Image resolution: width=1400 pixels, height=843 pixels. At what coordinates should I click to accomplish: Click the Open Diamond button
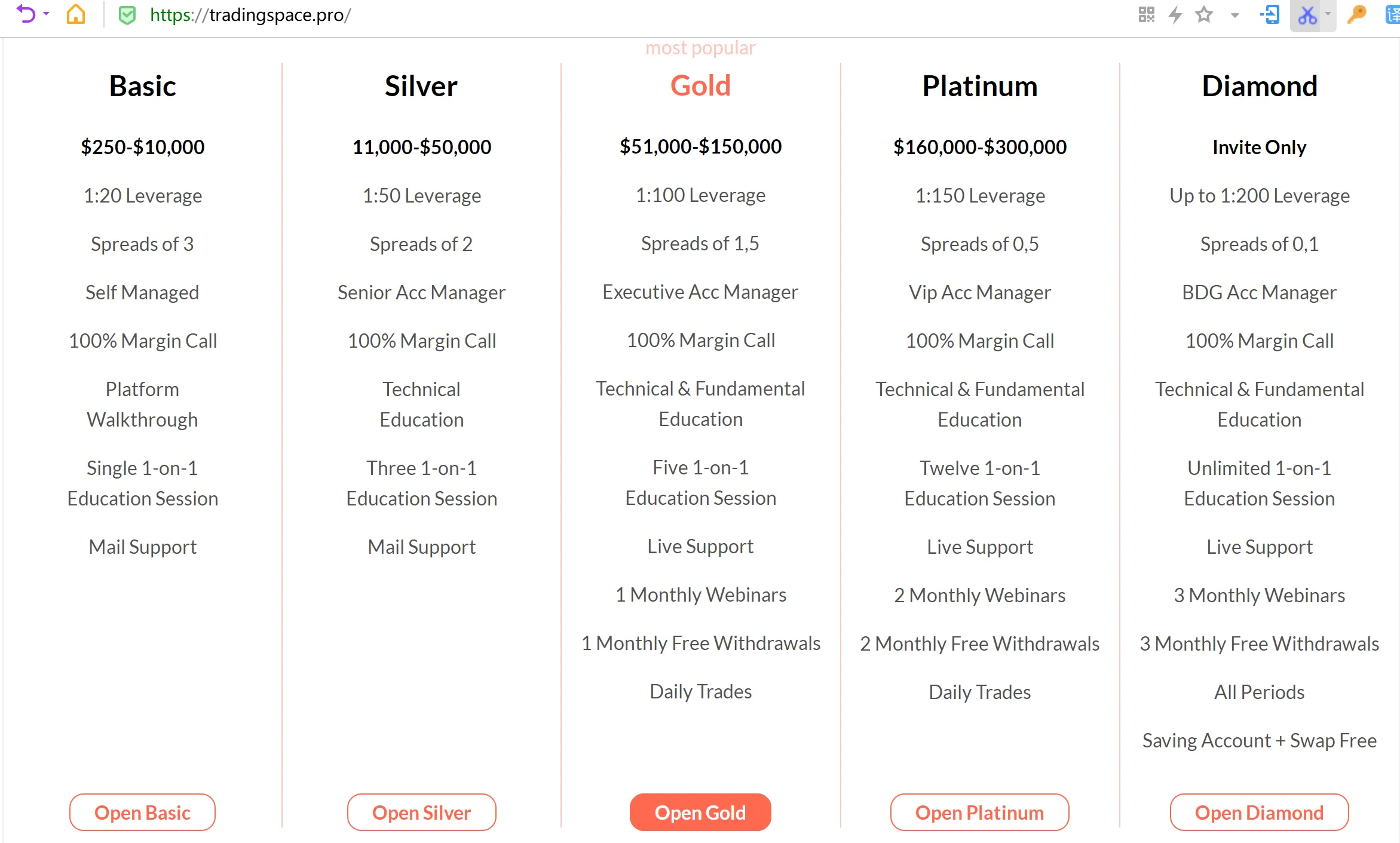[x=1259, y=812]
